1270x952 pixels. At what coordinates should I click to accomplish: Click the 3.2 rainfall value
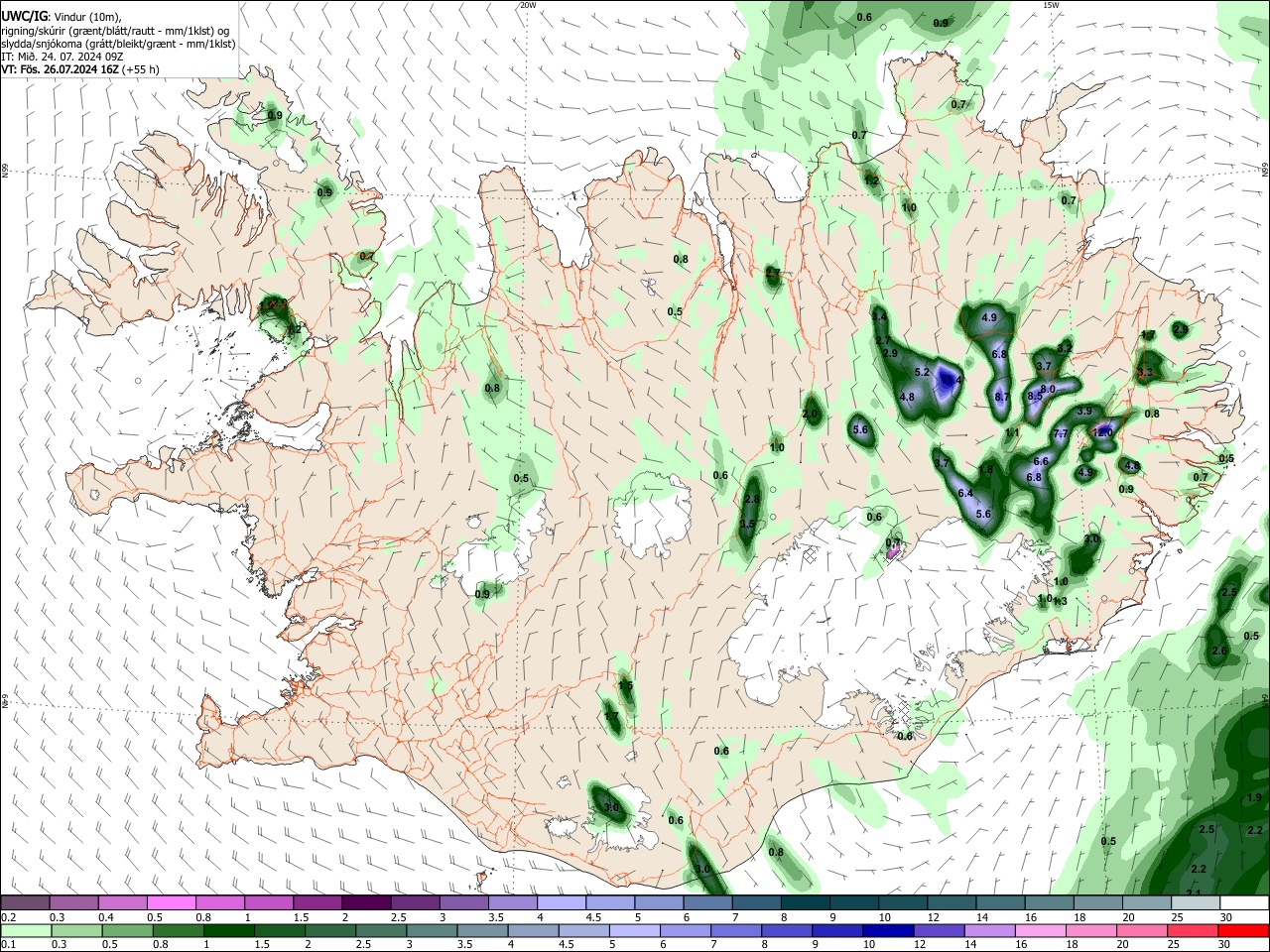coord(1065,348)
